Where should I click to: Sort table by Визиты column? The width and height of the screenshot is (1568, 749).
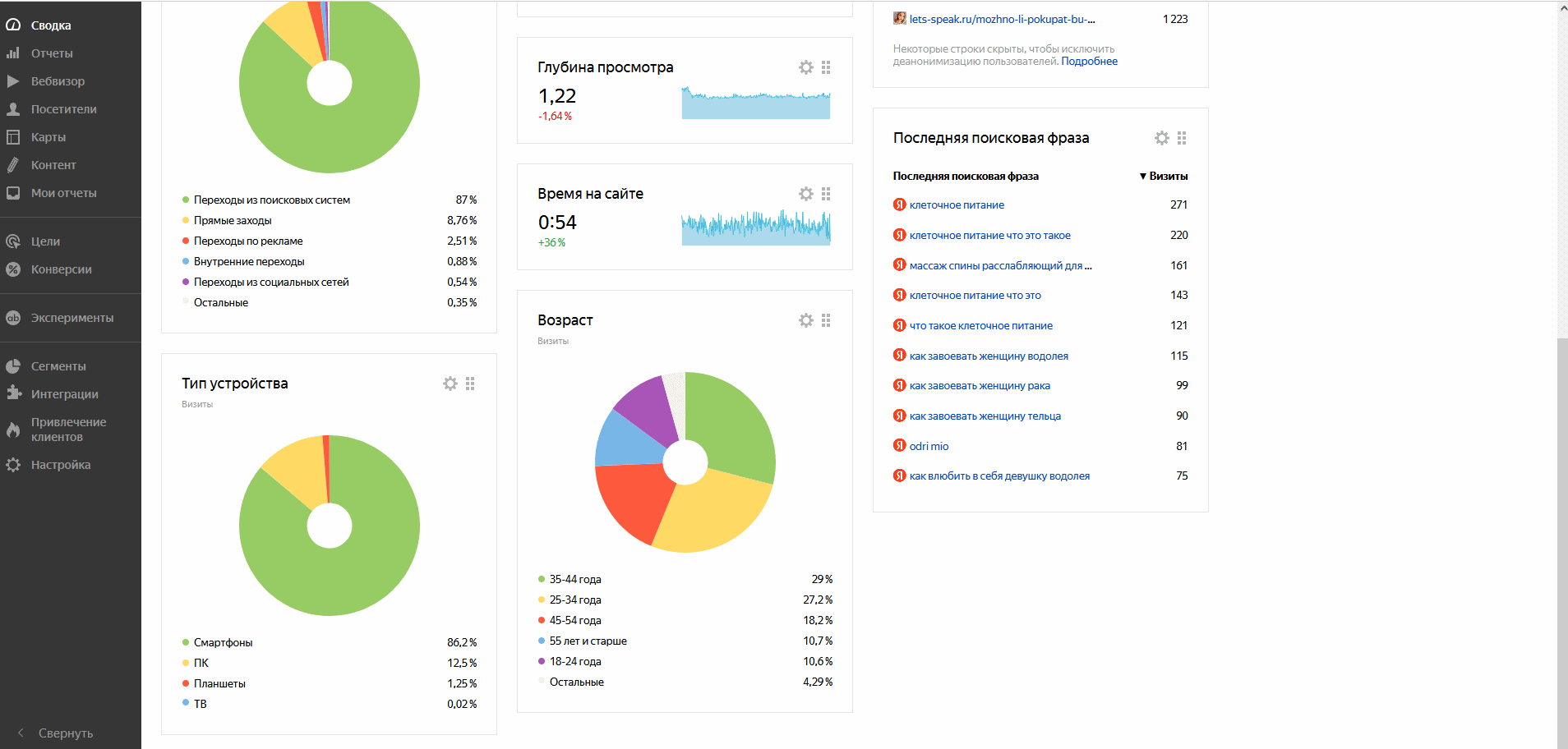tap(1164, 177)
